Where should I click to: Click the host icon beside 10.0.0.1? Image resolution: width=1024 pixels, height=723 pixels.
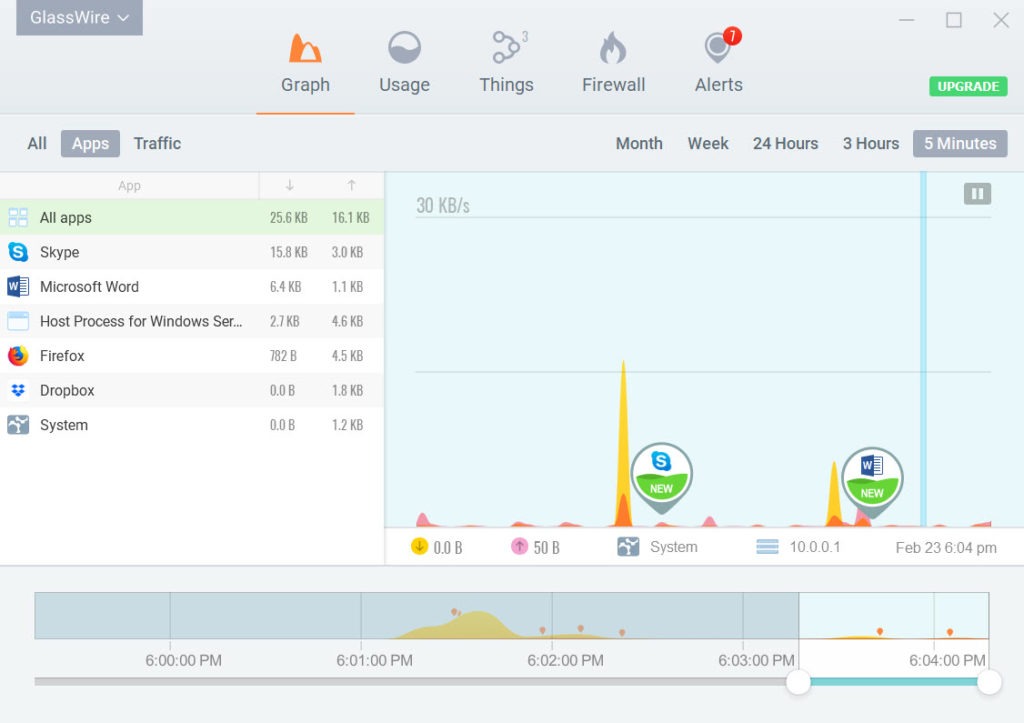[x=767, y=547]
